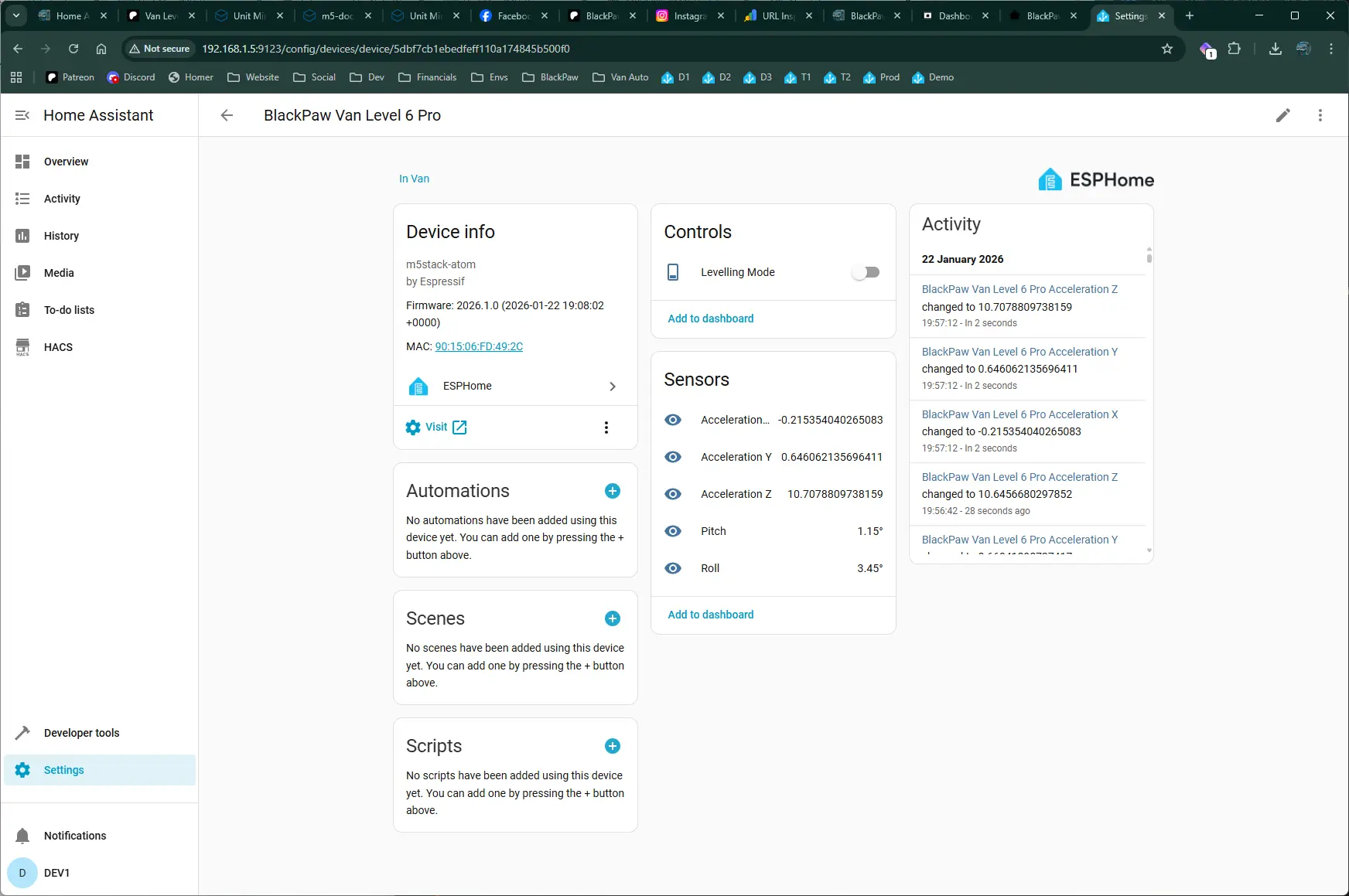Expand the ESPHome integration row chevron

pyautogui.click(x=613, y=387)
